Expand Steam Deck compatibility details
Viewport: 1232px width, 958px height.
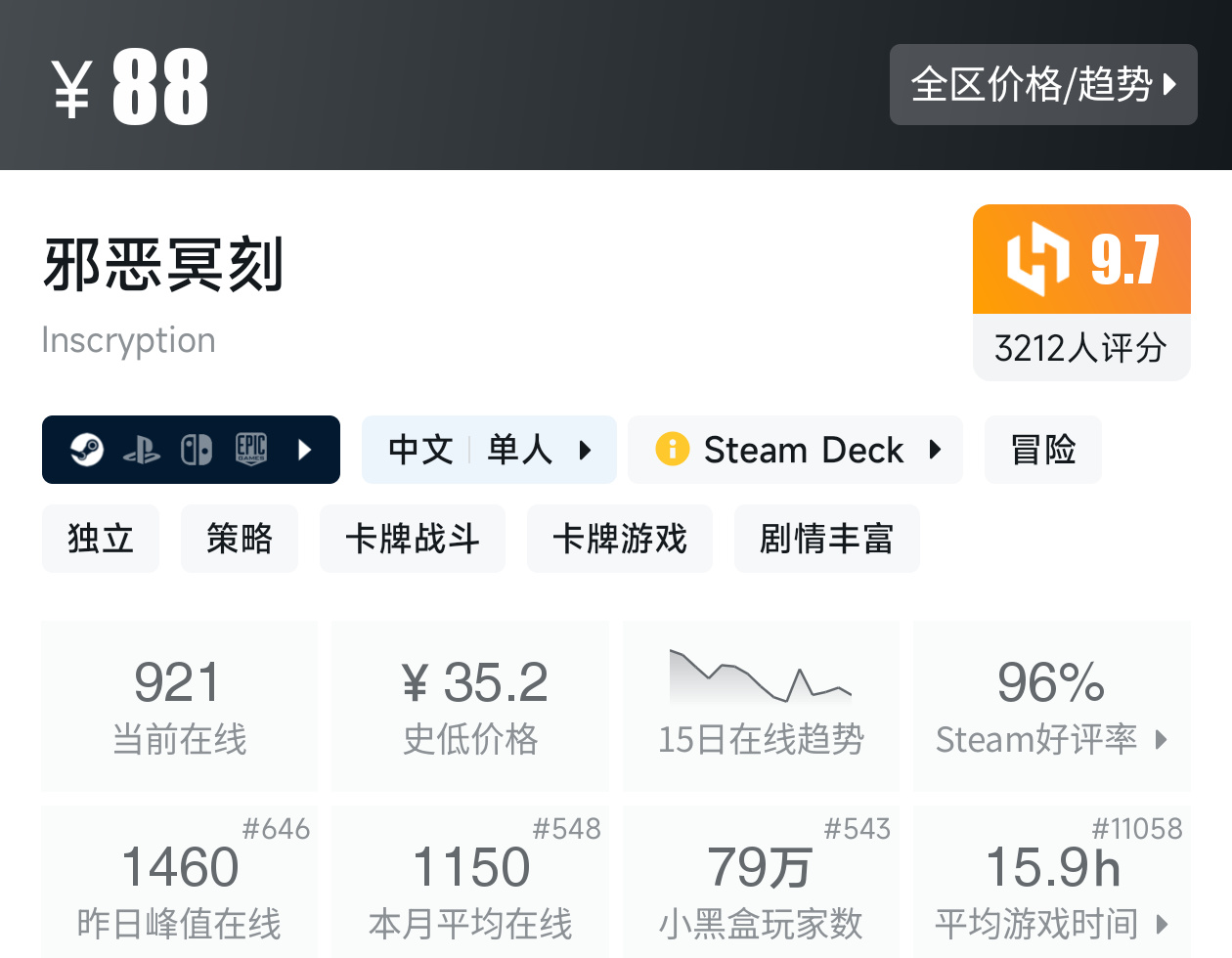[935, 450]
